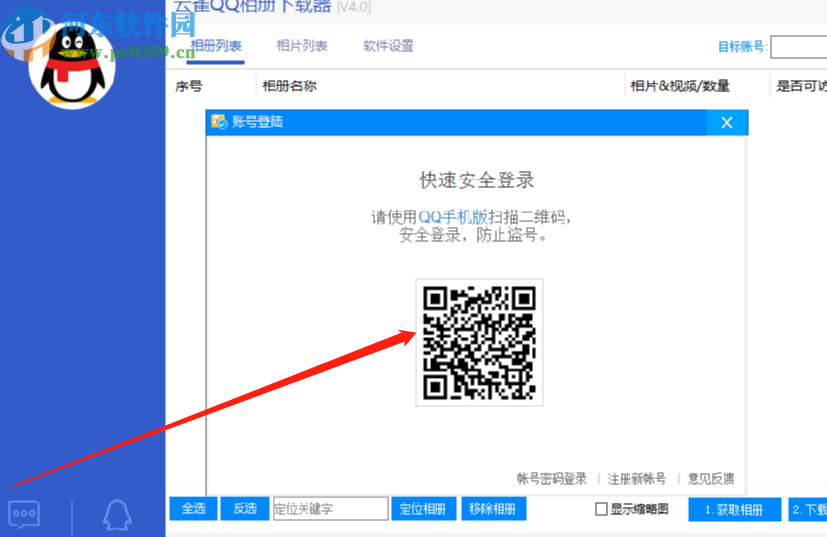Click the QQ bell icon in sidebar
The height and width of the screenshot is (537, 827).
[x=117, y=515]
